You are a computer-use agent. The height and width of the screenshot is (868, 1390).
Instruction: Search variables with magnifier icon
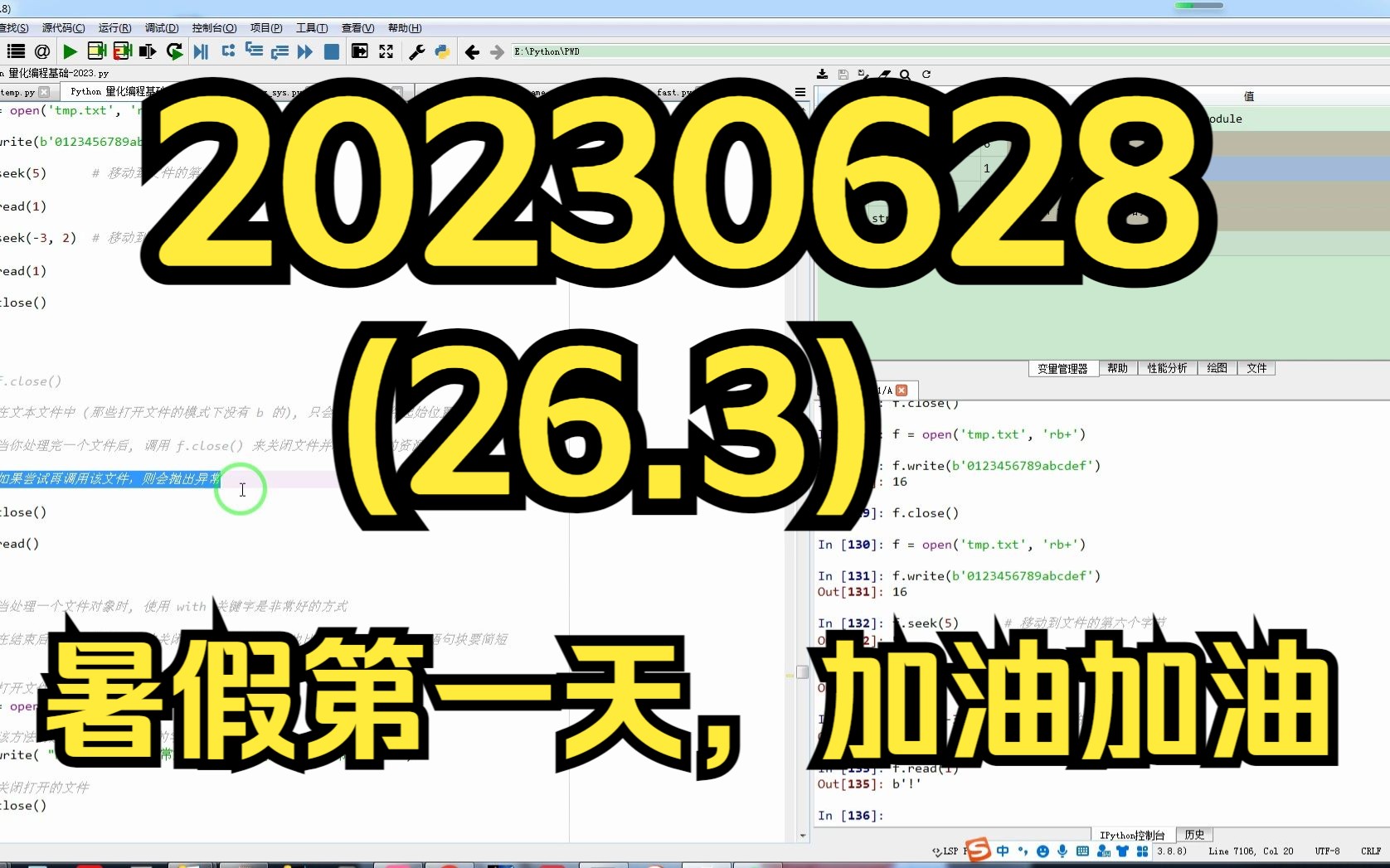click(905, 75)
